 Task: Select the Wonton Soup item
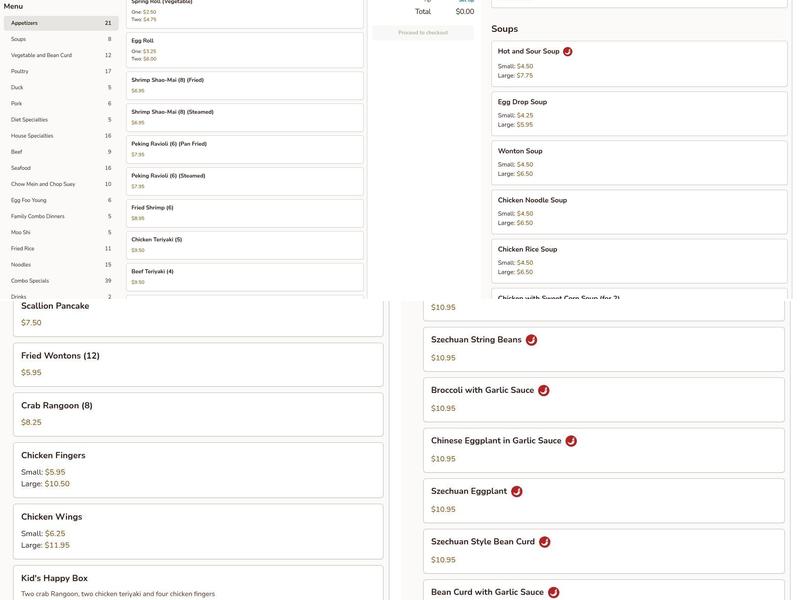639,162
